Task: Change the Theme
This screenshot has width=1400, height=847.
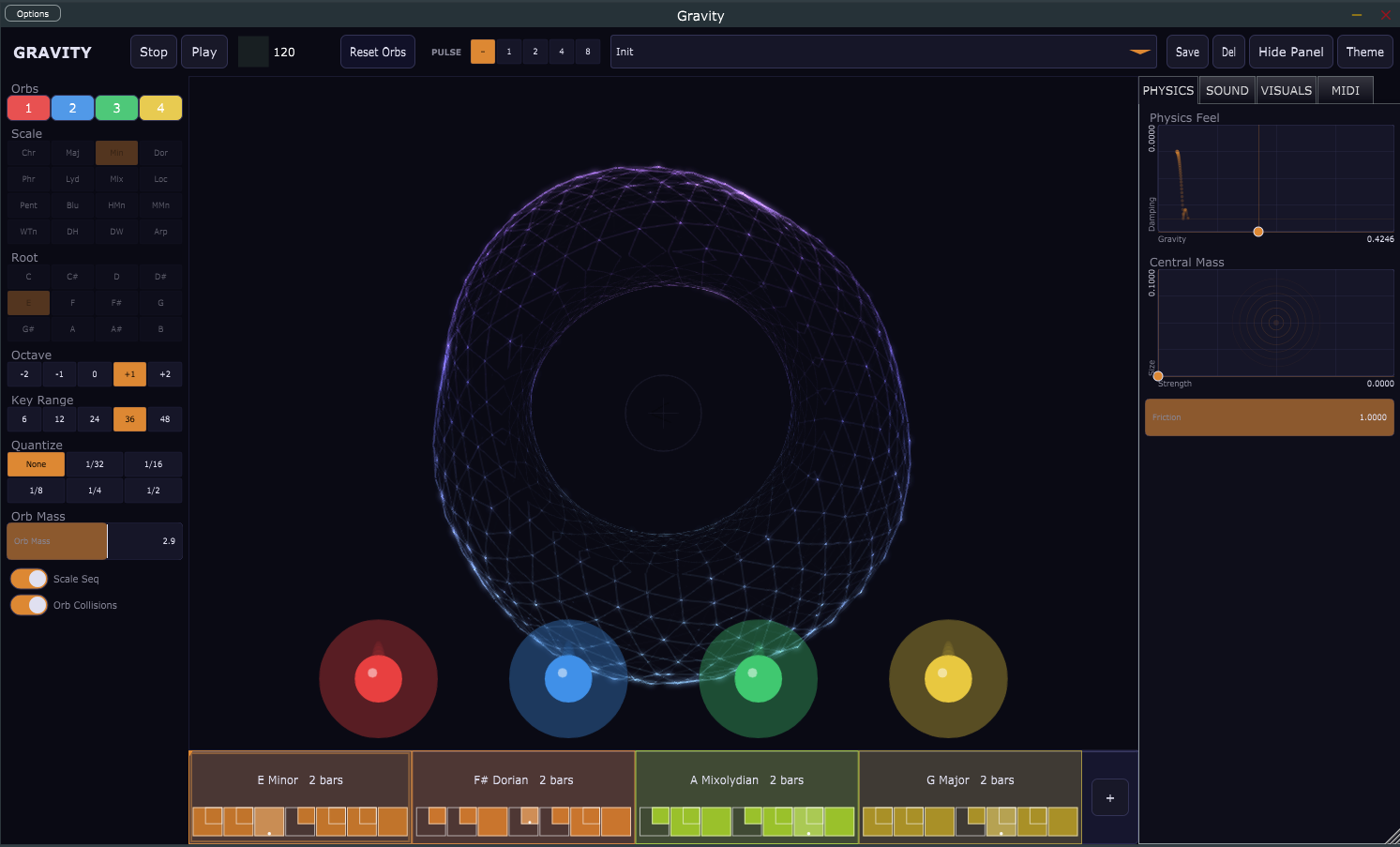Action: point(1364,52)
